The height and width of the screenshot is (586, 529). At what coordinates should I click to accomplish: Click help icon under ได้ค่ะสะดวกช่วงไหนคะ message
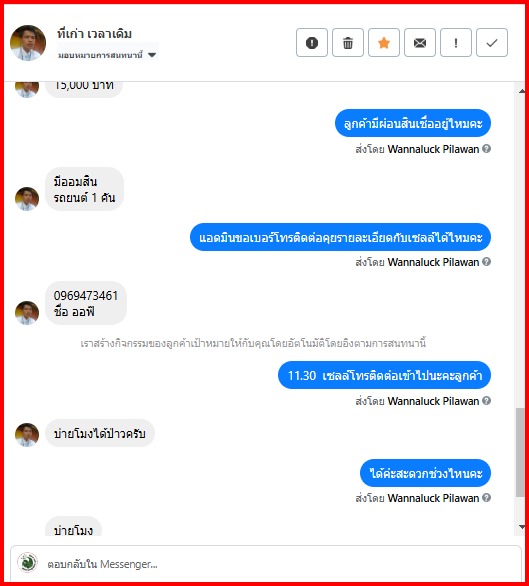pos(486,498)
